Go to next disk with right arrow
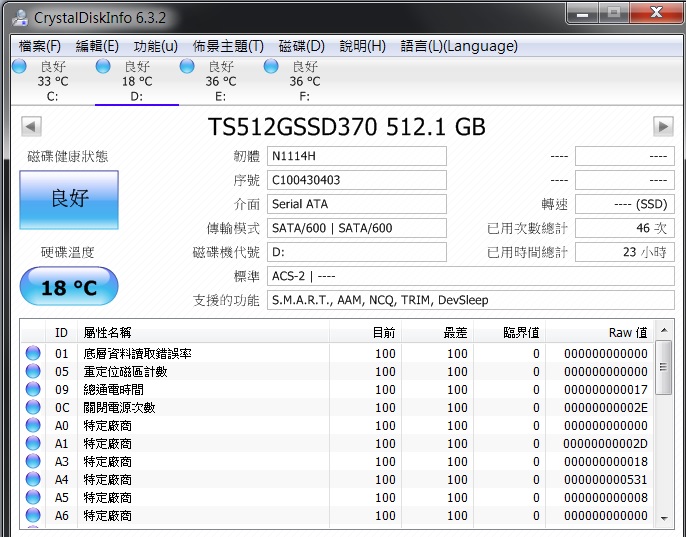The image size is (686, 537). pos(663,126)
